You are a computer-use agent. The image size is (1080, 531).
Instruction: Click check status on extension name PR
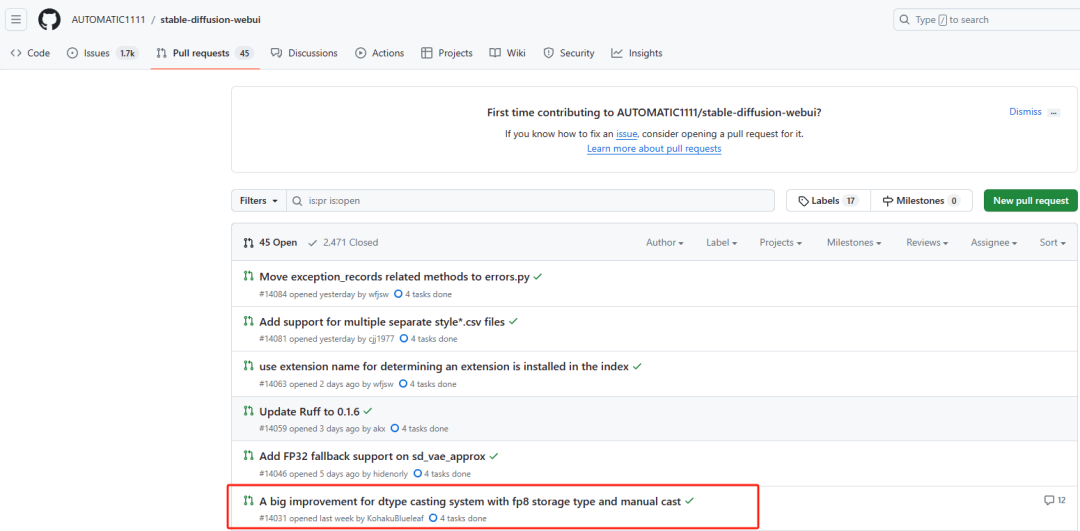tap(637, 366)
